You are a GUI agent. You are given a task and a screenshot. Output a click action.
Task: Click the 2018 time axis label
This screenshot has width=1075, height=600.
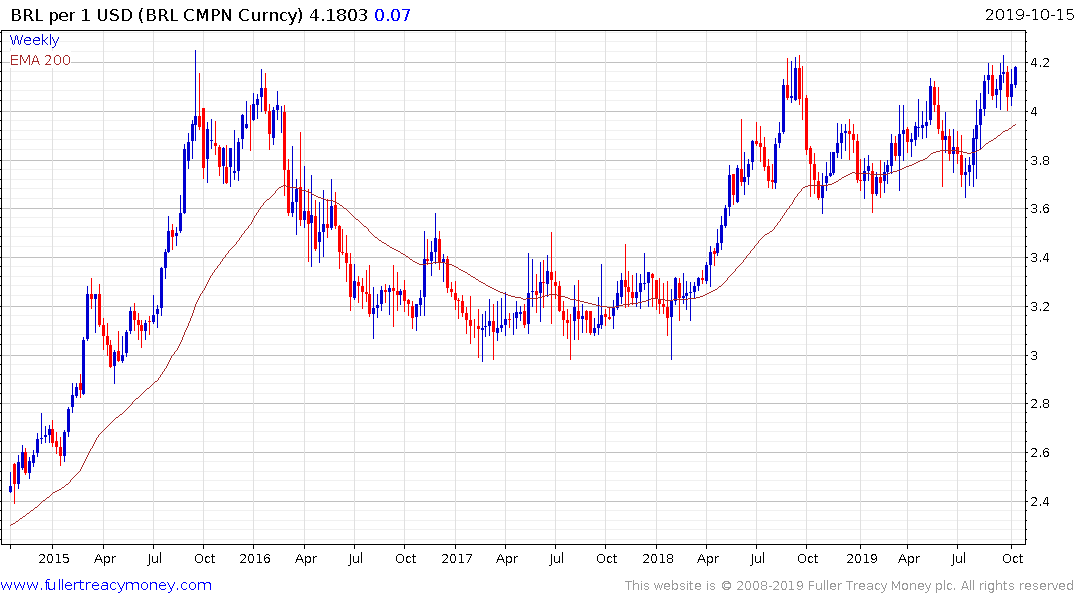tap(658, 558)
